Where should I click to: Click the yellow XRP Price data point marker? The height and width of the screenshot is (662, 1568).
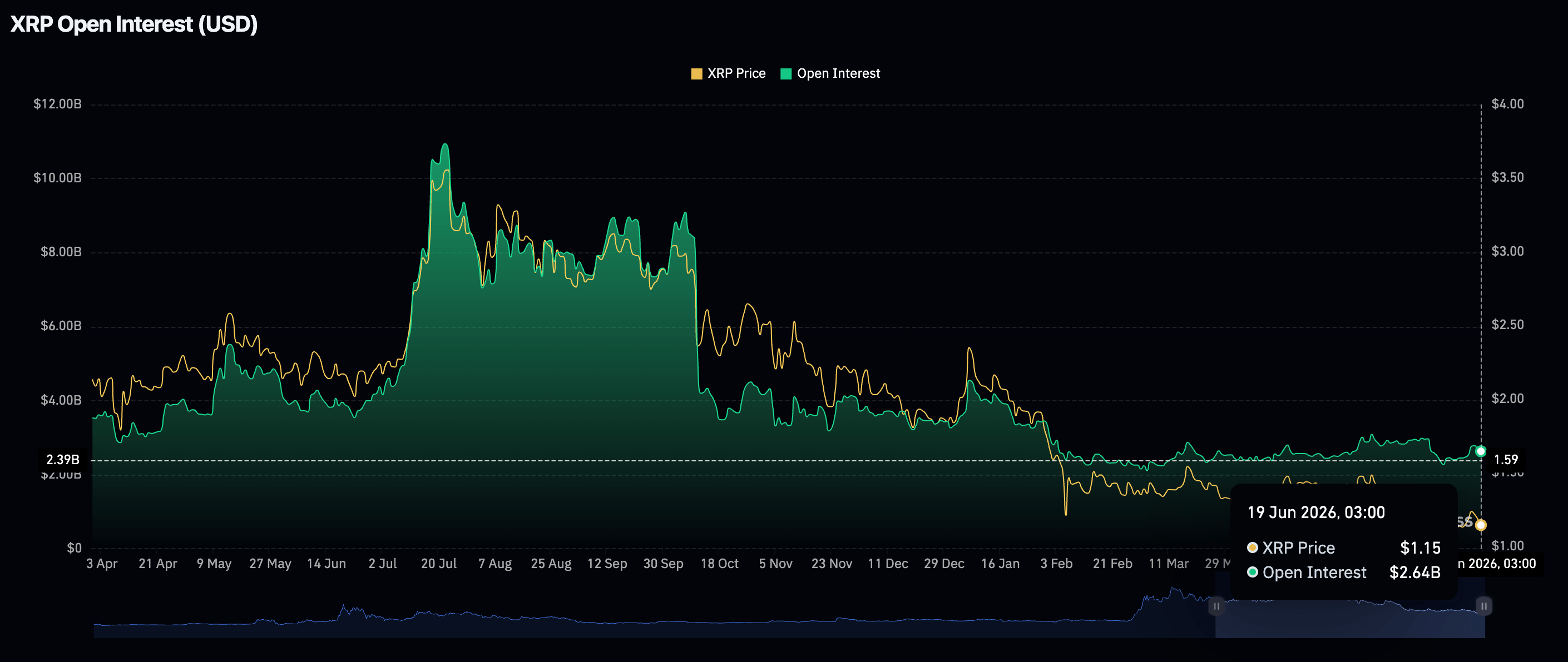point(1481,525)
